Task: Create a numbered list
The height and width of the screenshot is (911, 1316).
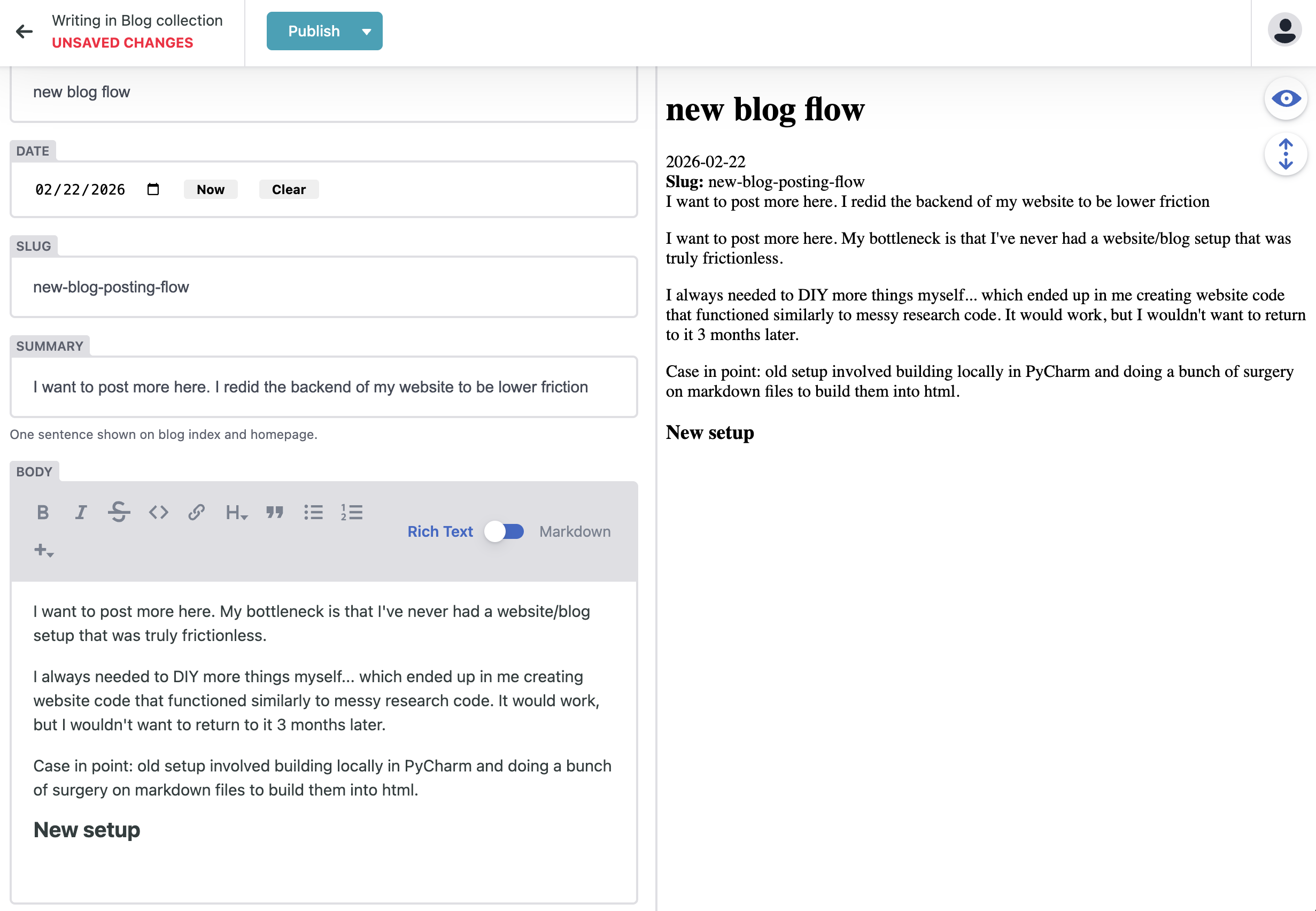Action: (x=352, y=512)
